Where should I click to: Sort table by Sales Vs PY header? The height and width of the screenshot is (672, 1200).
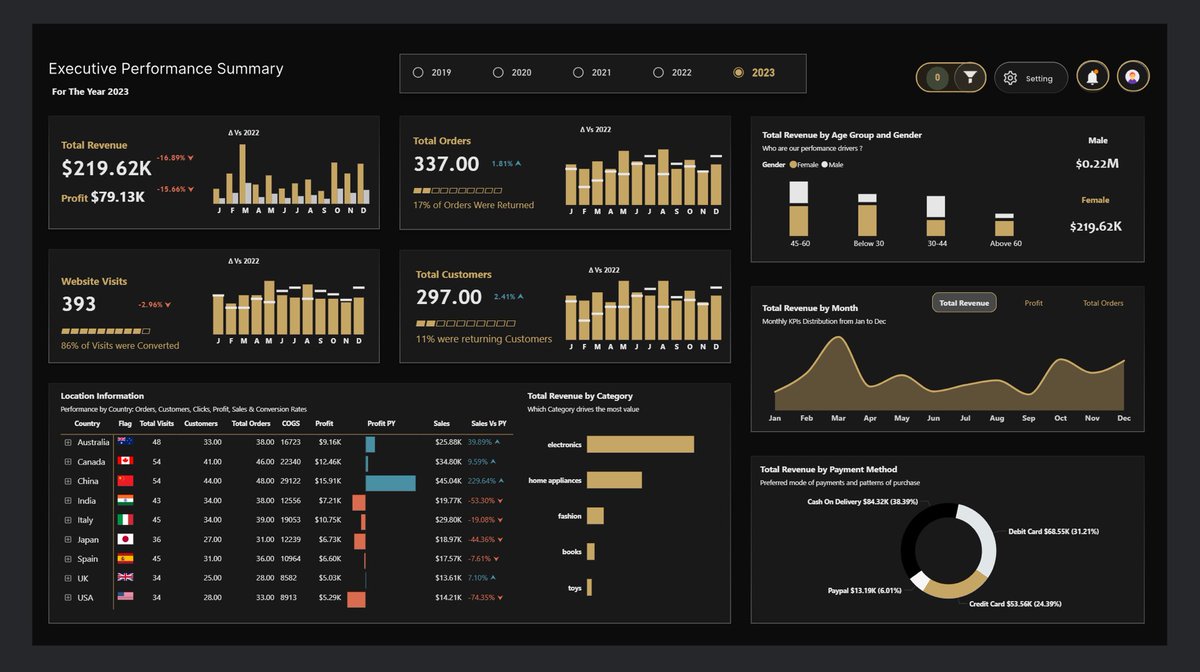(x=488, y=424)
